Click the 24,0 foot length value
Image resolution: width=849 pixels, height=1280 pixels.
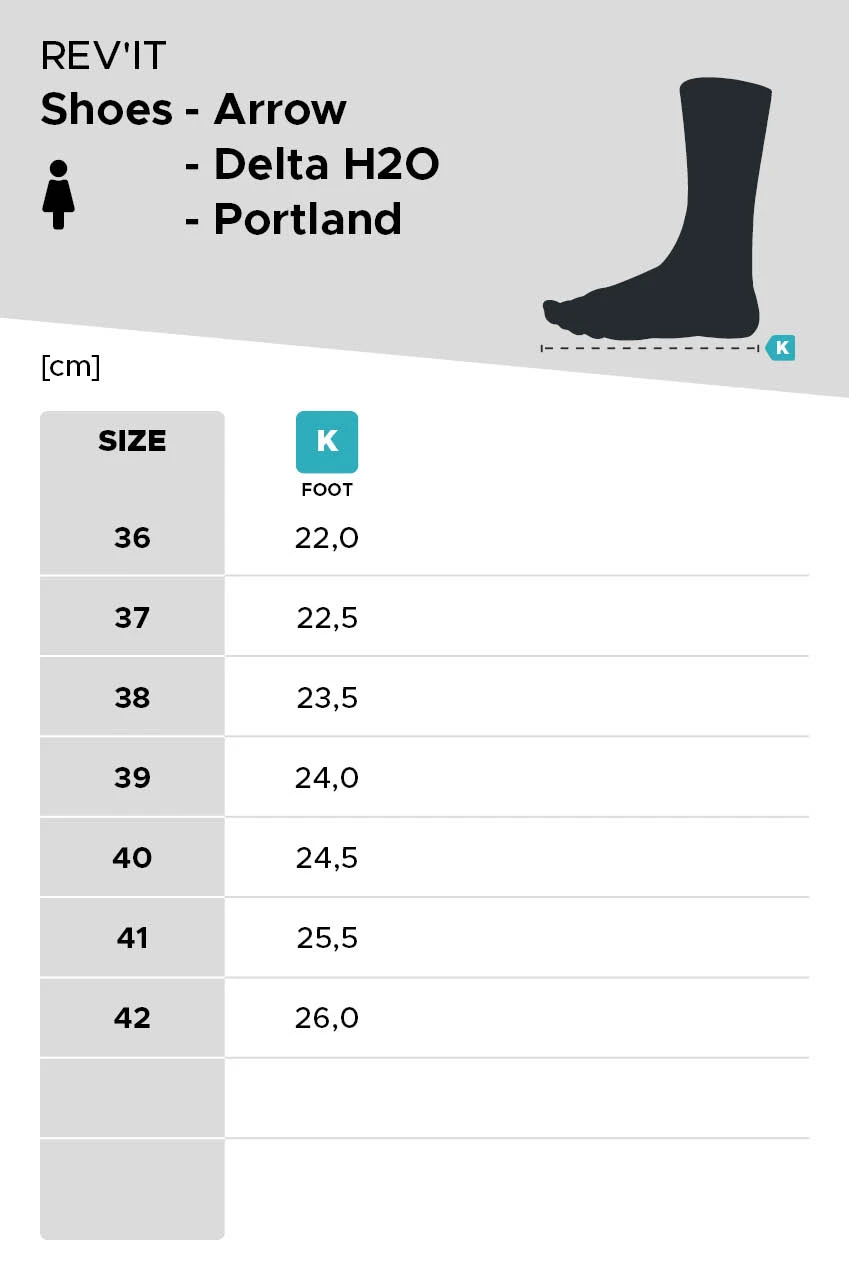pos(327,778)
